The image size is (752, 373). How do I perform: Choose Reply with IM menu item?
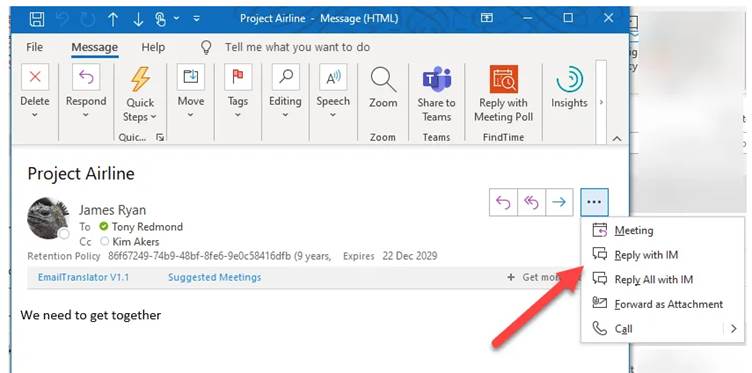point(663,255)
